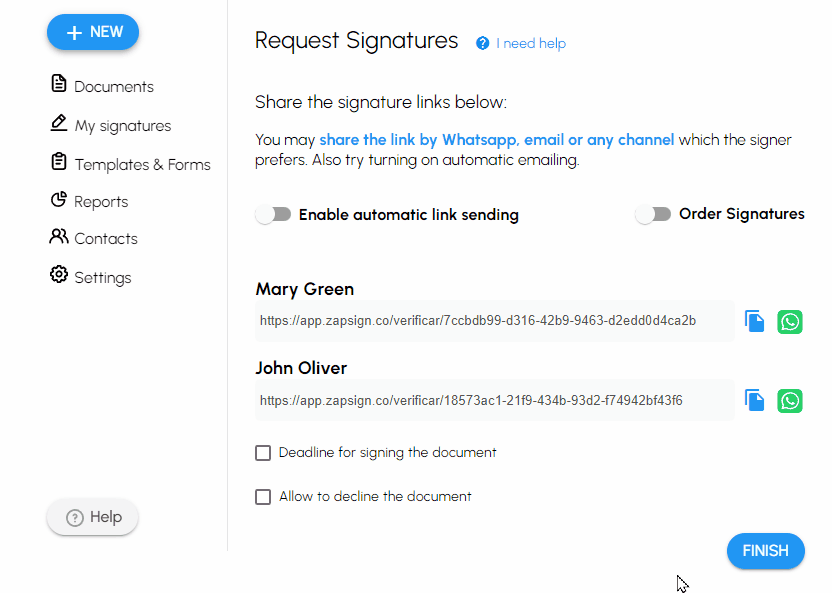This screenshot has width=832, height=593.
Task: Turn on Order Signatures
Action: pos(653,214)
